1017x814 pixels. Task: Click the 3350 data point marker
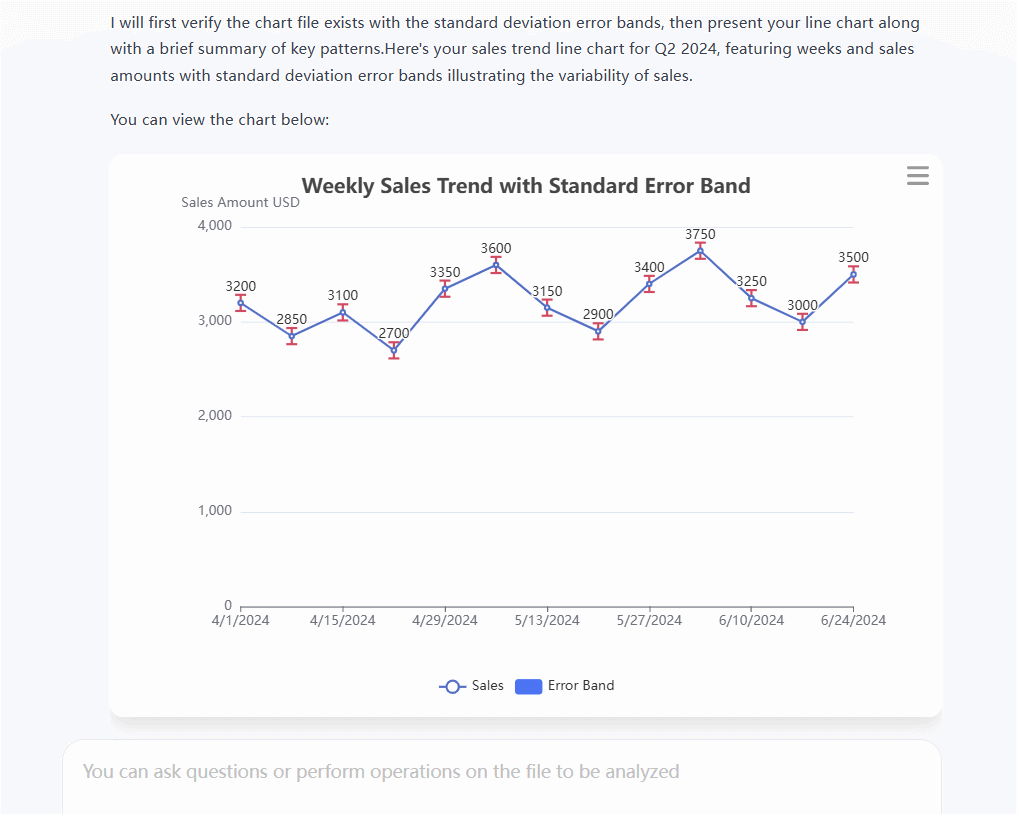coord(445,289)
